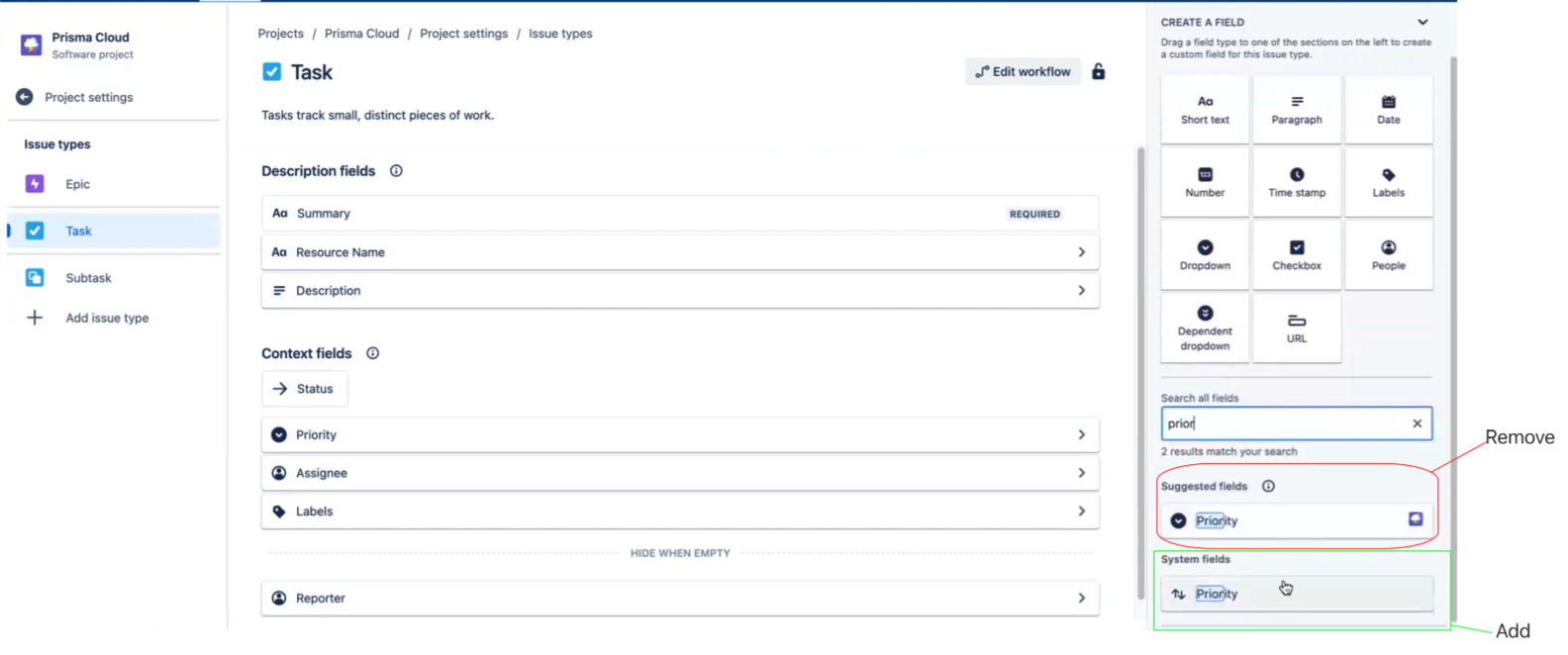Viewport: 1568px width, 655px height.
Task: Click the '2 results match your search' text
Action: (1228, 451)
